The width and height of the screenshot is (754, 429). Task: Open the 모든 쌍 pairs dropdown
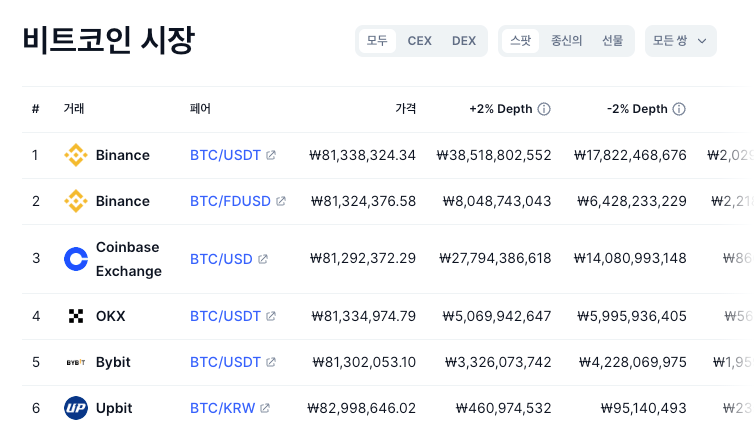pos(680,41)
